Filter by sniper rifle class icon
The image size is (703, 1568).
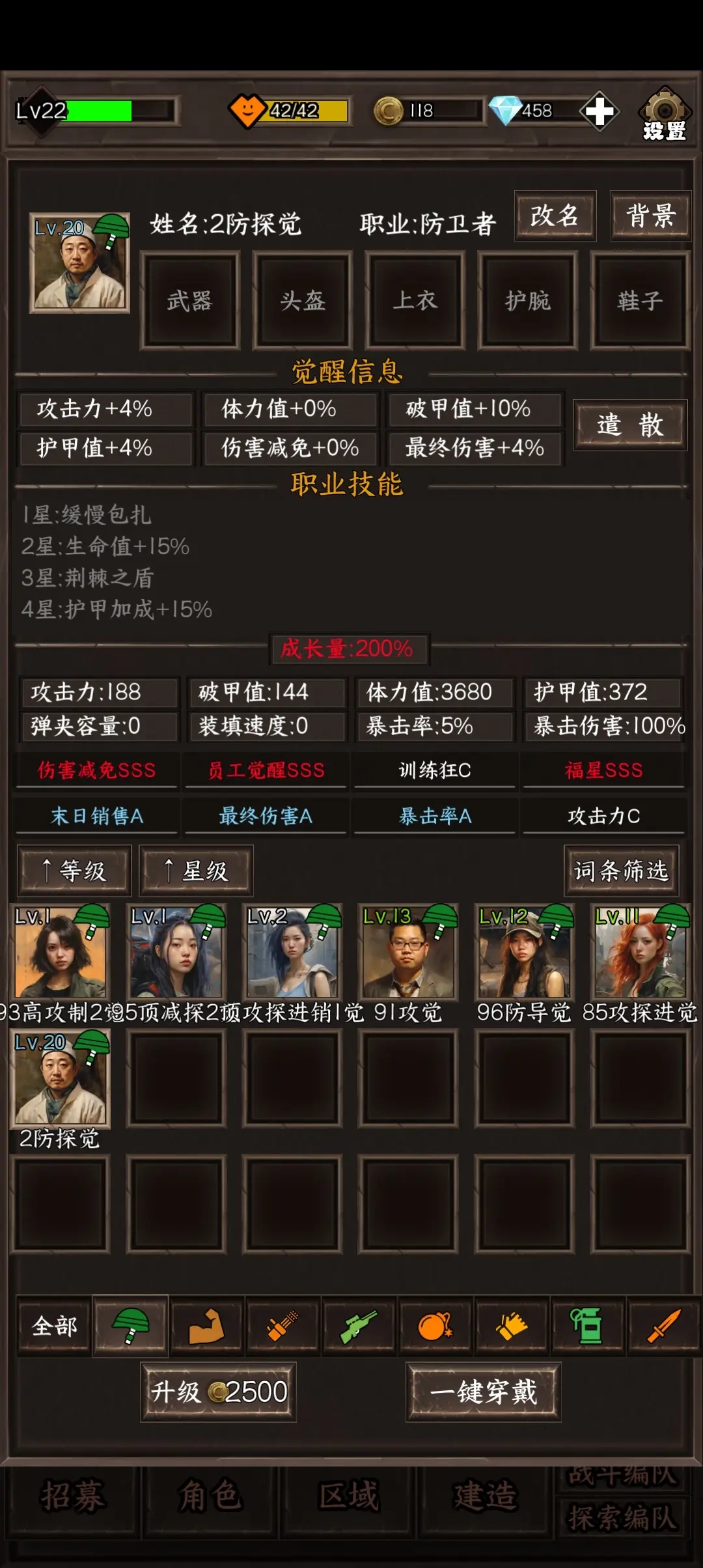359,1326
